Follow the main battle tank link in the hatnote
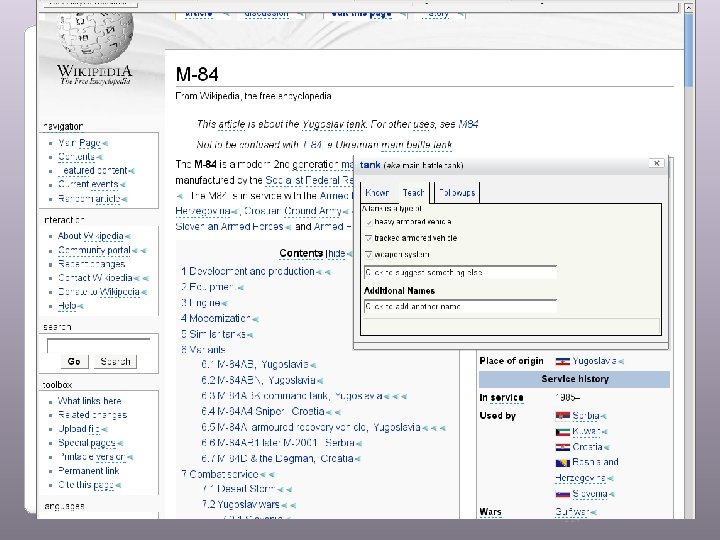The width and height of the screenshot is (720, 540). (x=417, y=145)
